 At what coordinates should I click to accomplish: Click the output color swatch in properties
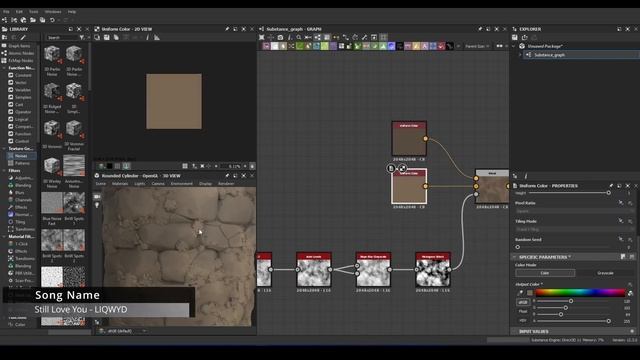pos(530,293)
